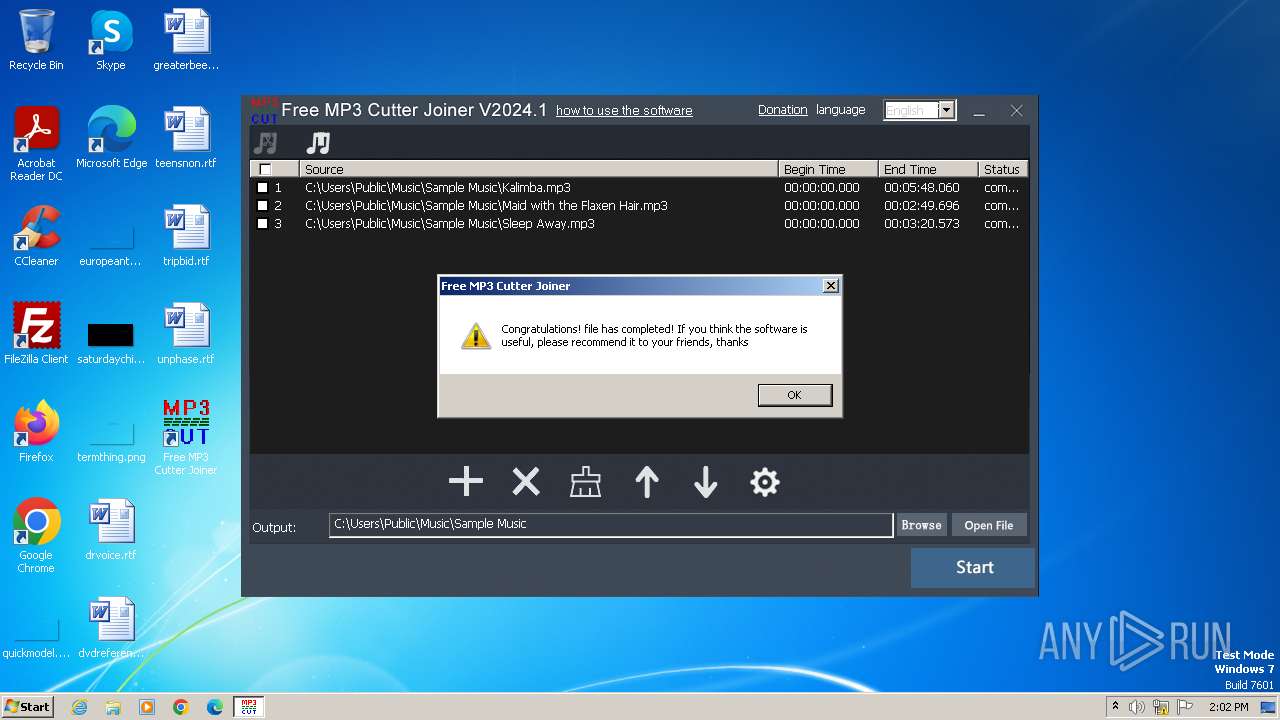Select the Sleep Away.mp3 source path
The height and width of the screenshot is (720, 1280).
450,224
